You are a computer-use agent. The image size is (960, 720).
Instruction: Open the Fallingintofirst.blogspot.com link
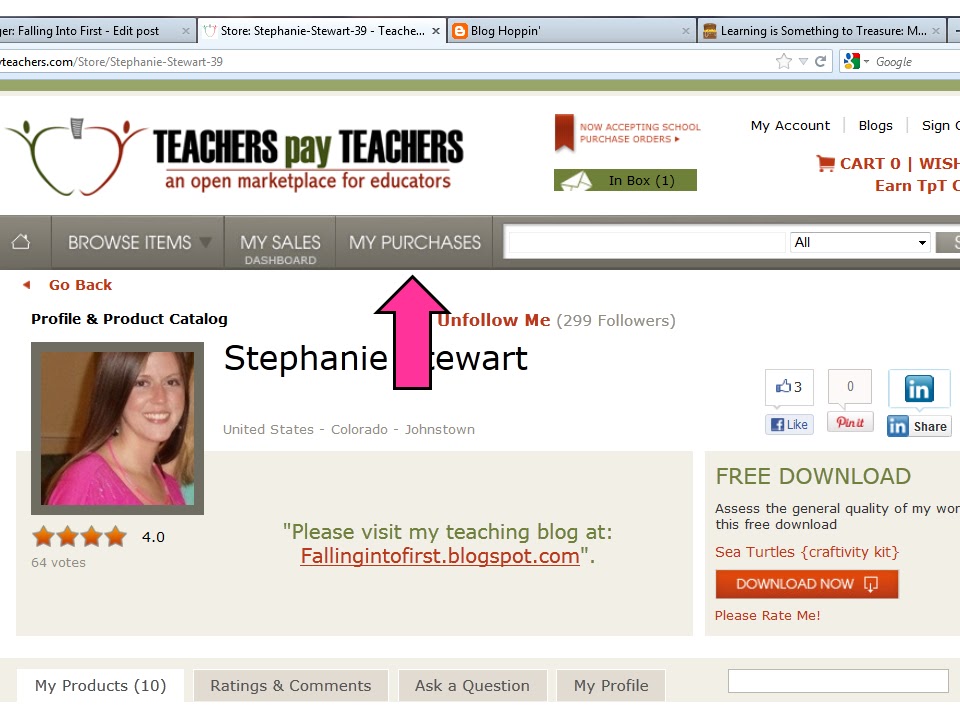click(x=440, y=556)
